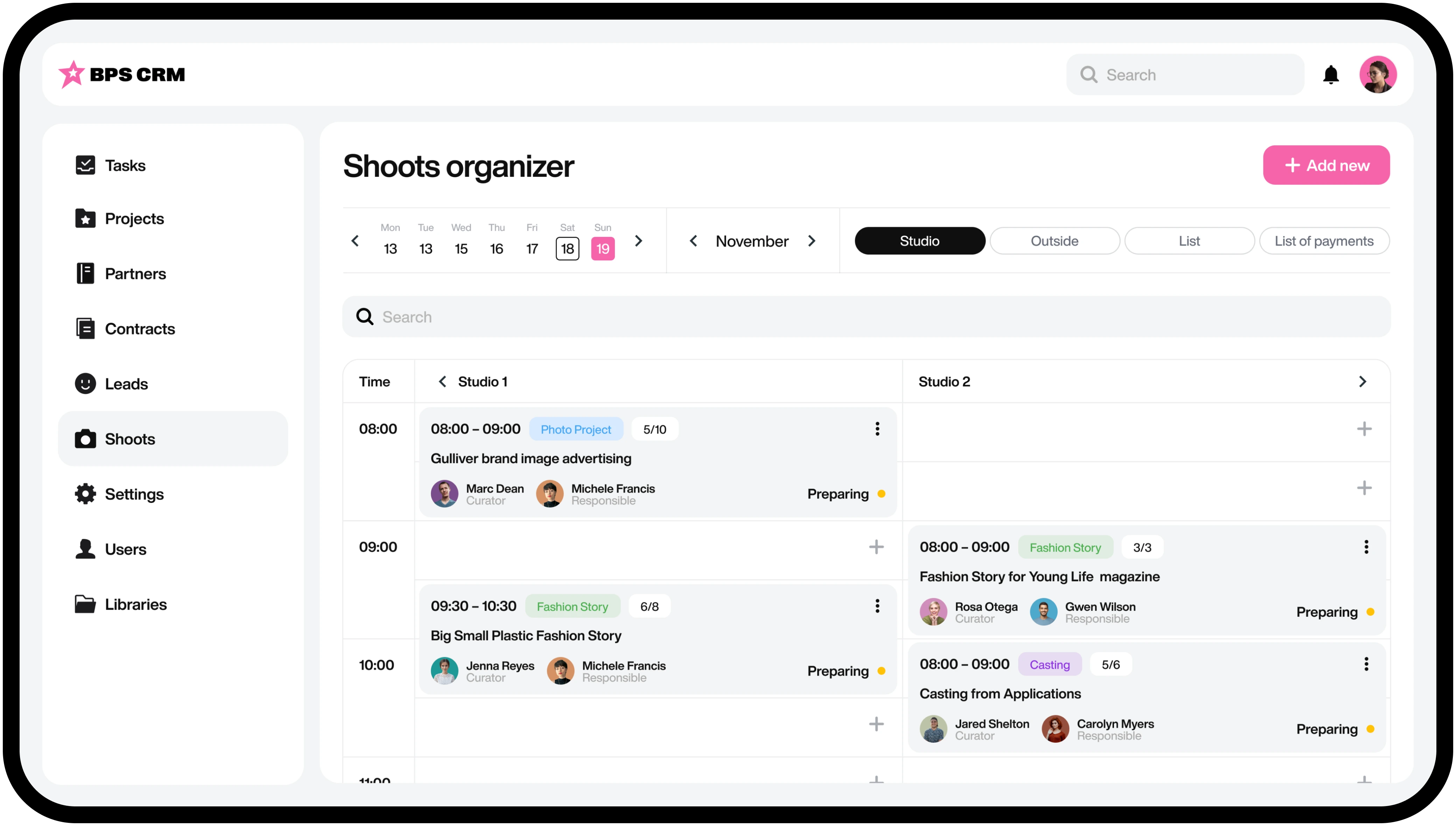Click Jenna Reyes avatar

(x=444, y=671)
